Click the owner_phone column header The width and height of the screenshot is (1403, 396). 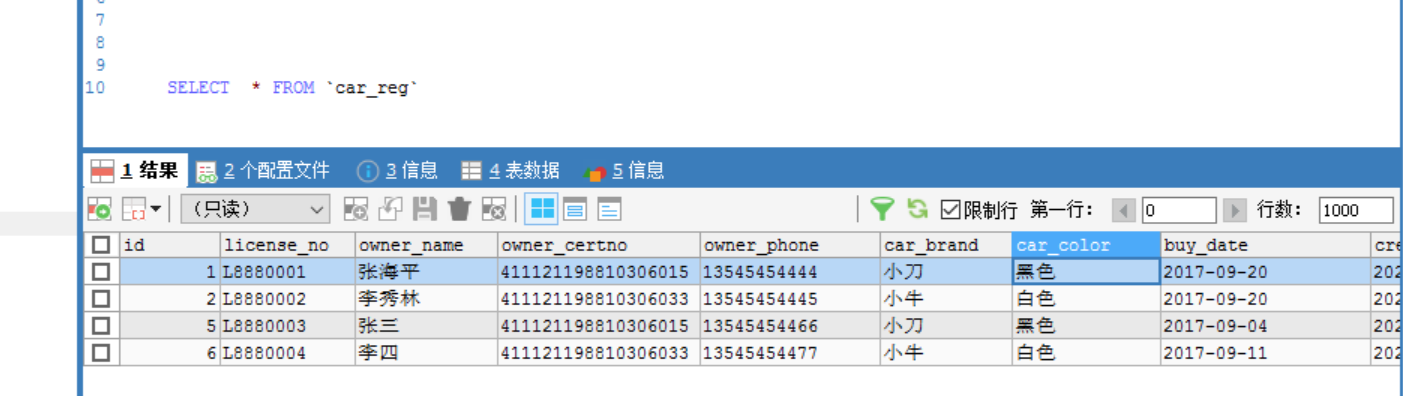(790, 245)
